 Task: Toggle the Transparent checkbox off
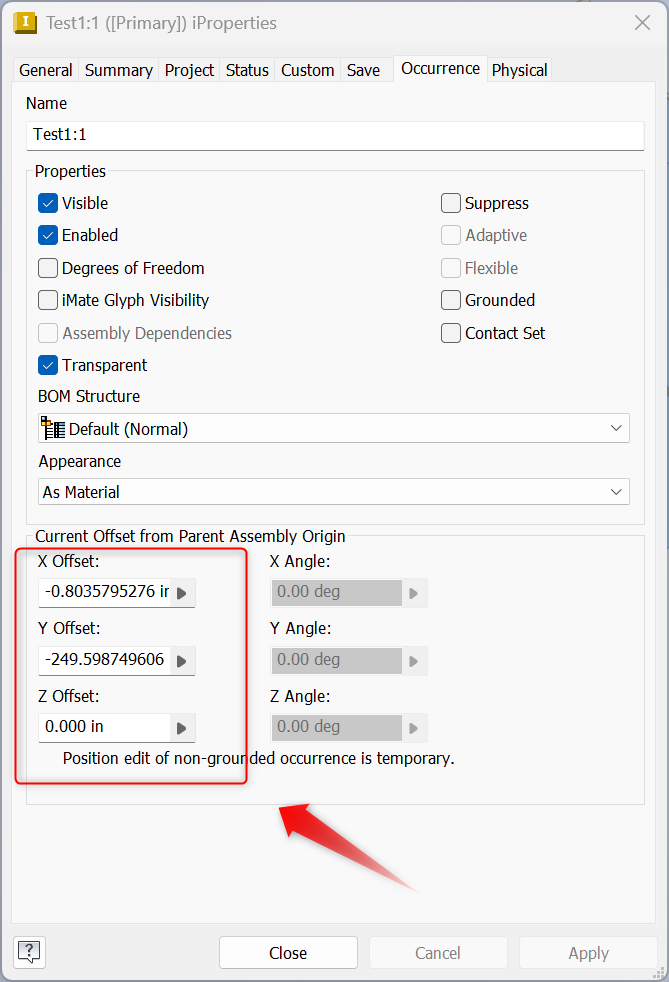tap(48, 365)
